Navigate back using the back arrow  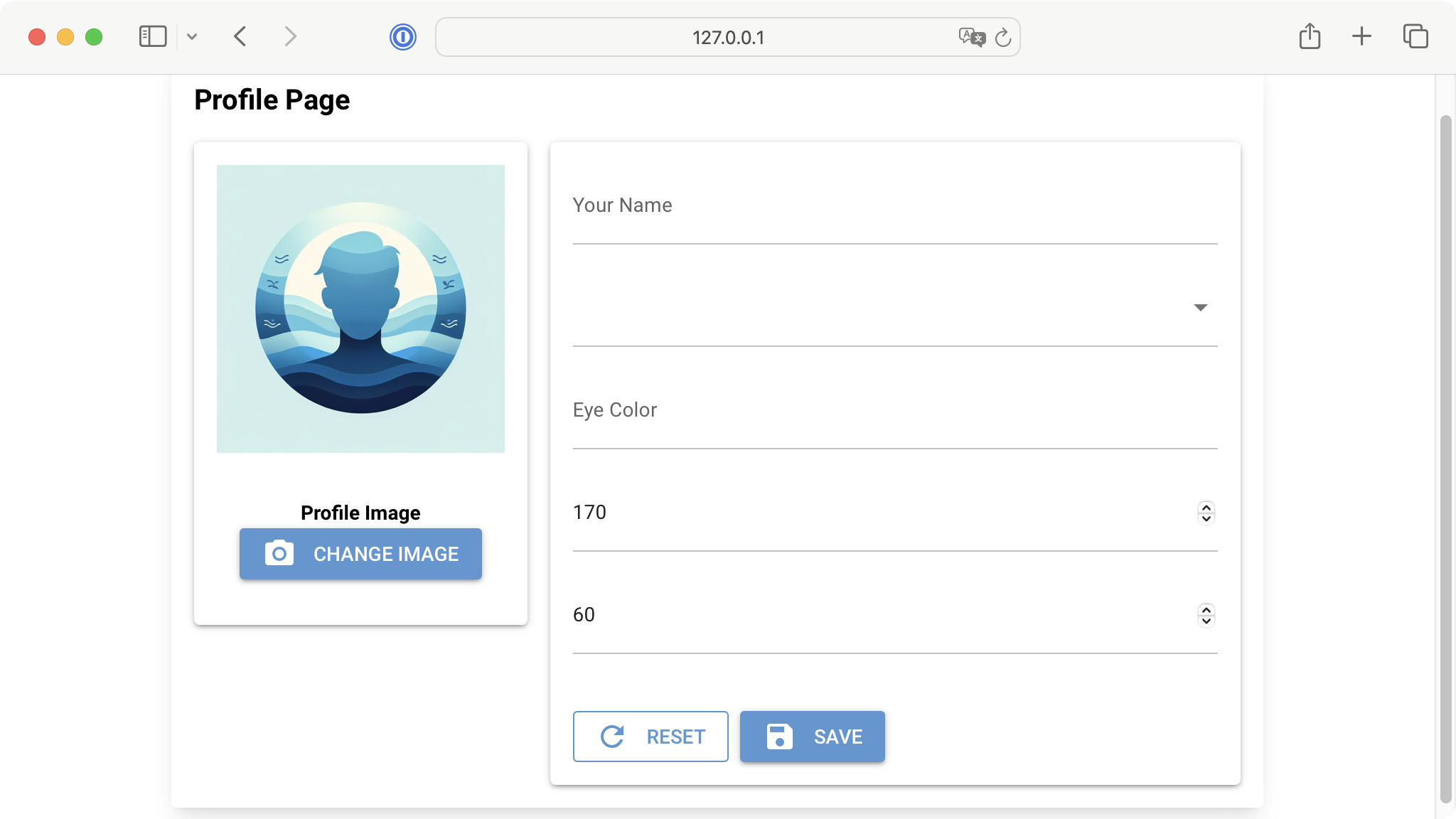(x=240, y=36)
